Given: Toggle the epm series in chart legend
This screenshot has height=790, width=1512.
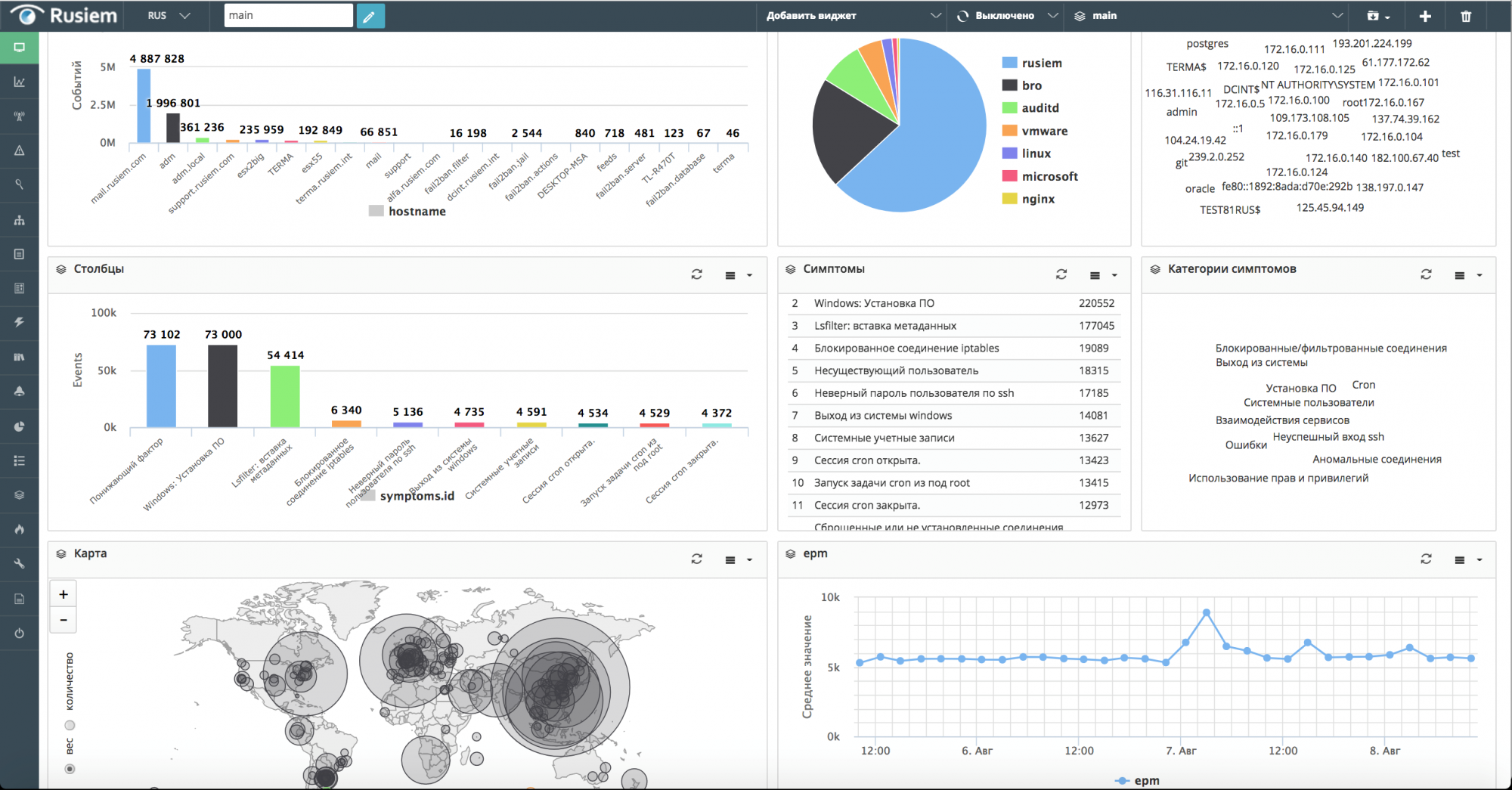Looking at the screenshot, I should pos(1137,780).
